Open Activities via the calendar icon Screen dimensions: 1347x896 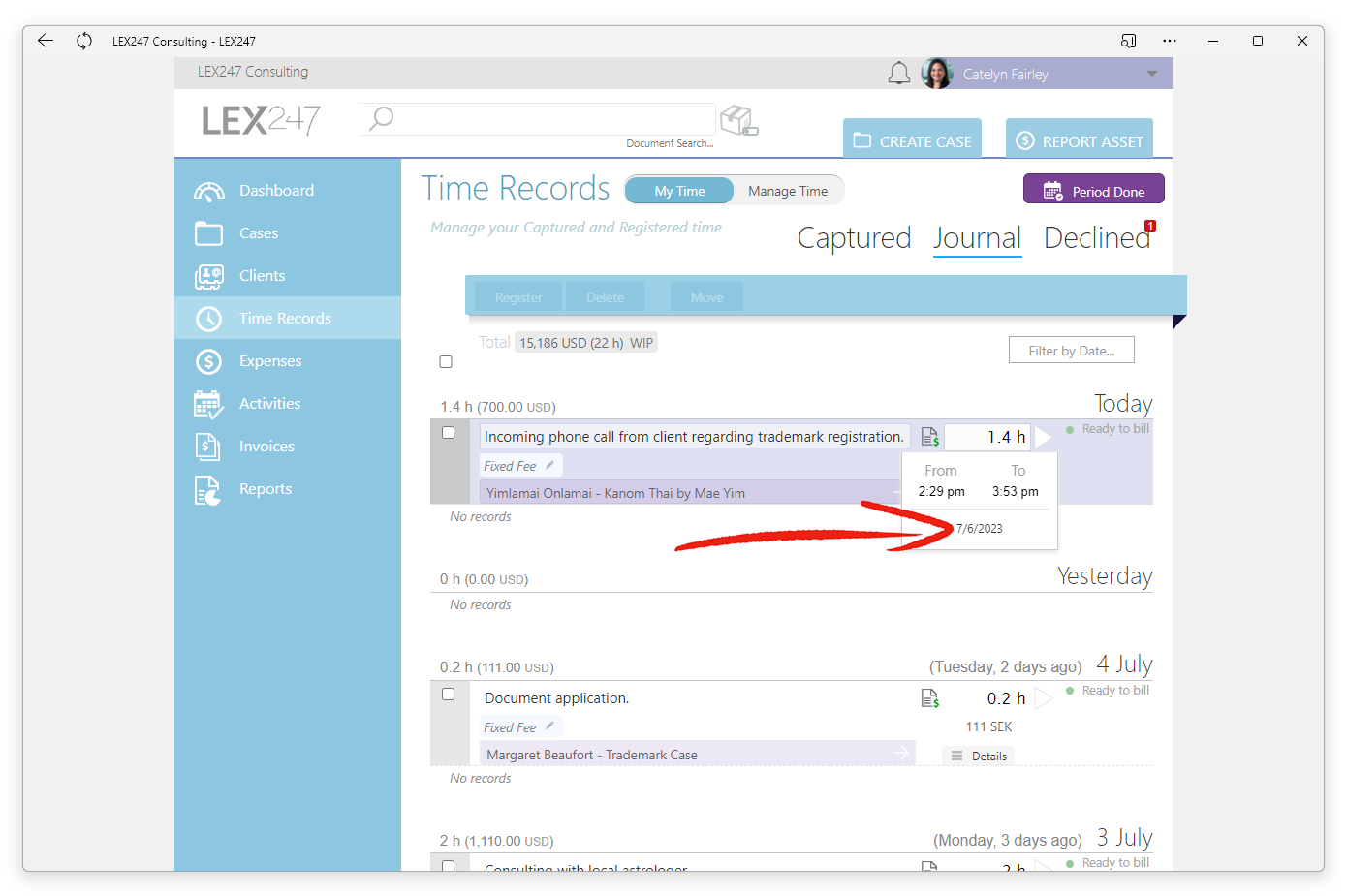point(208,404)
